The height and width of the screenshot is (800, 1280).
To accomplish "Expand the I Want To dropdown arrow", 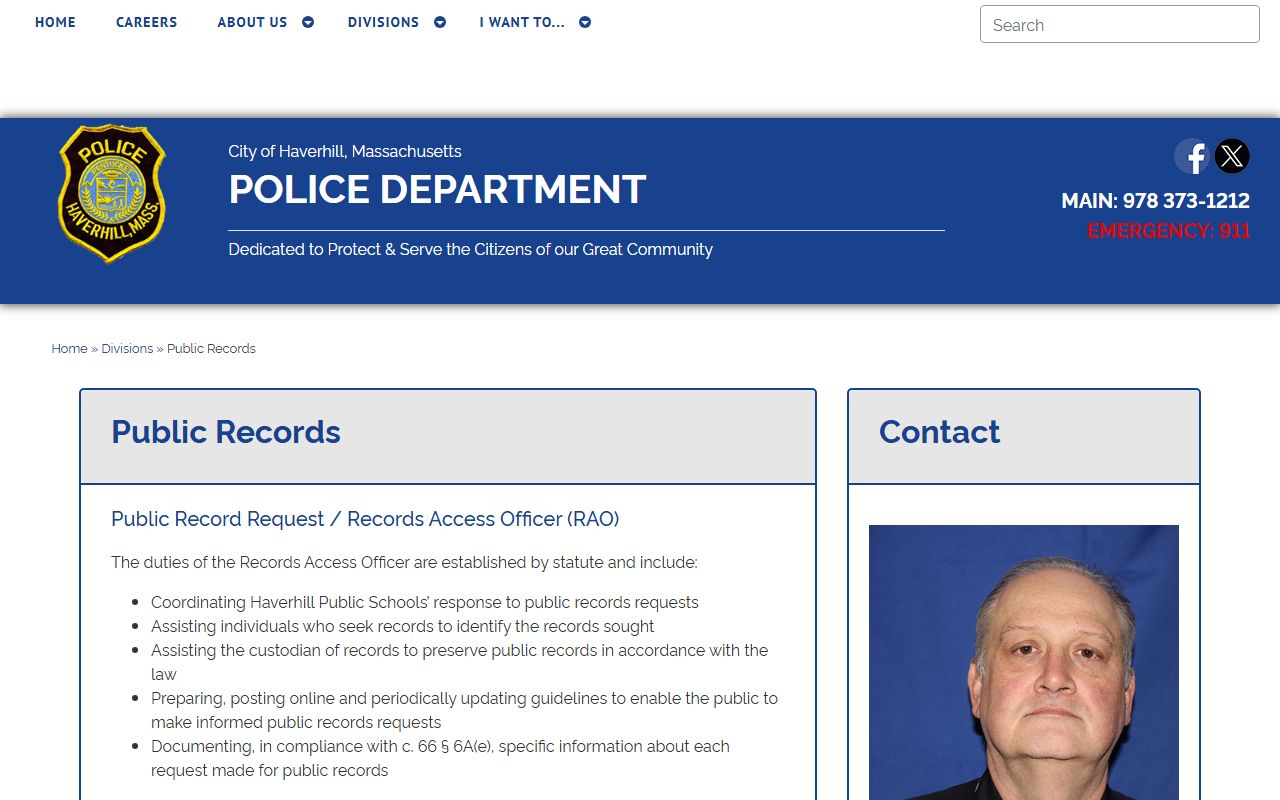I will [585, 22].
